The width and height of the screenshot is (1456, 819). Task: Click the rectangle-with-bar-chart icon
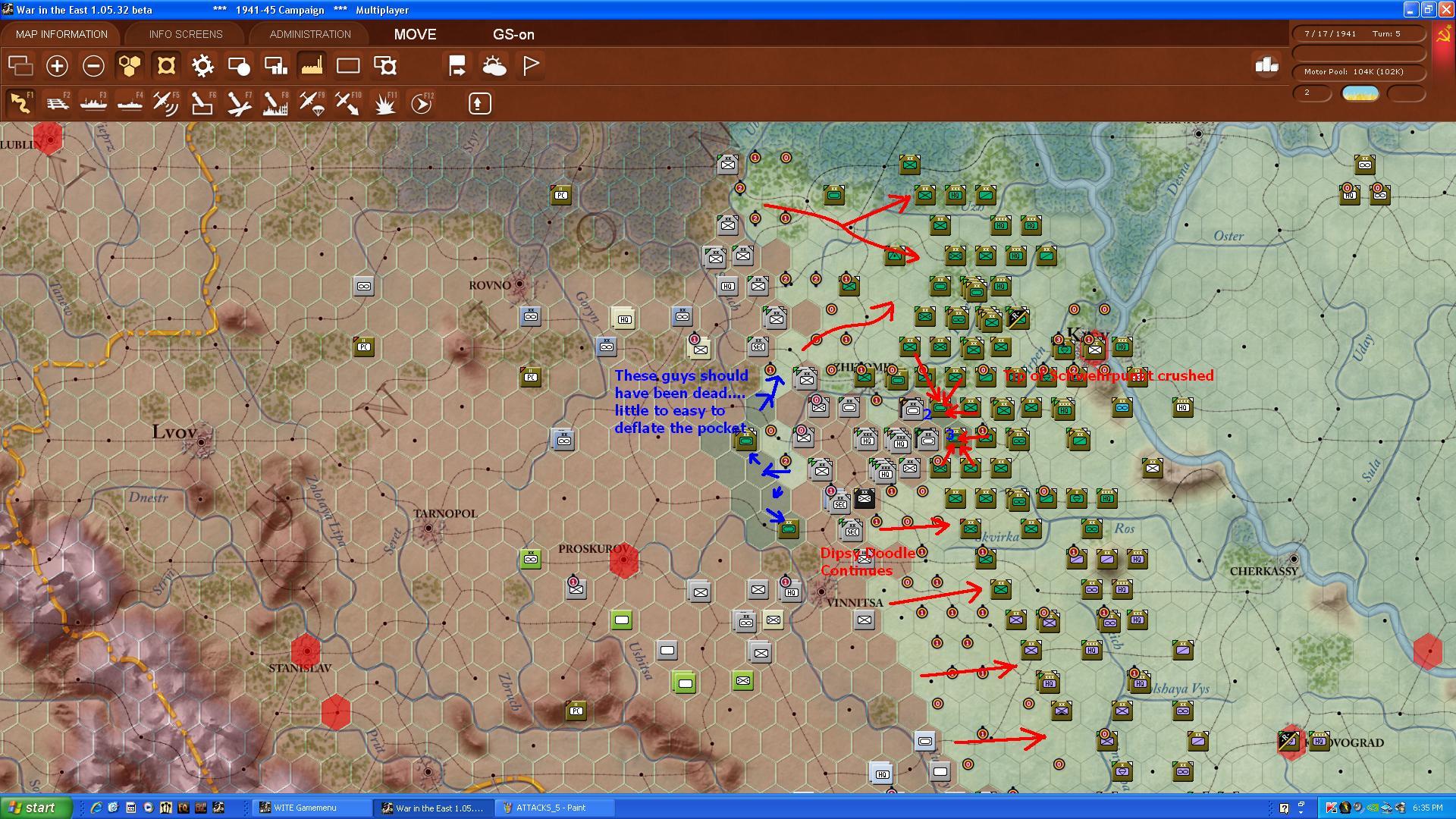pyautogui.click(x=275, y=66)
